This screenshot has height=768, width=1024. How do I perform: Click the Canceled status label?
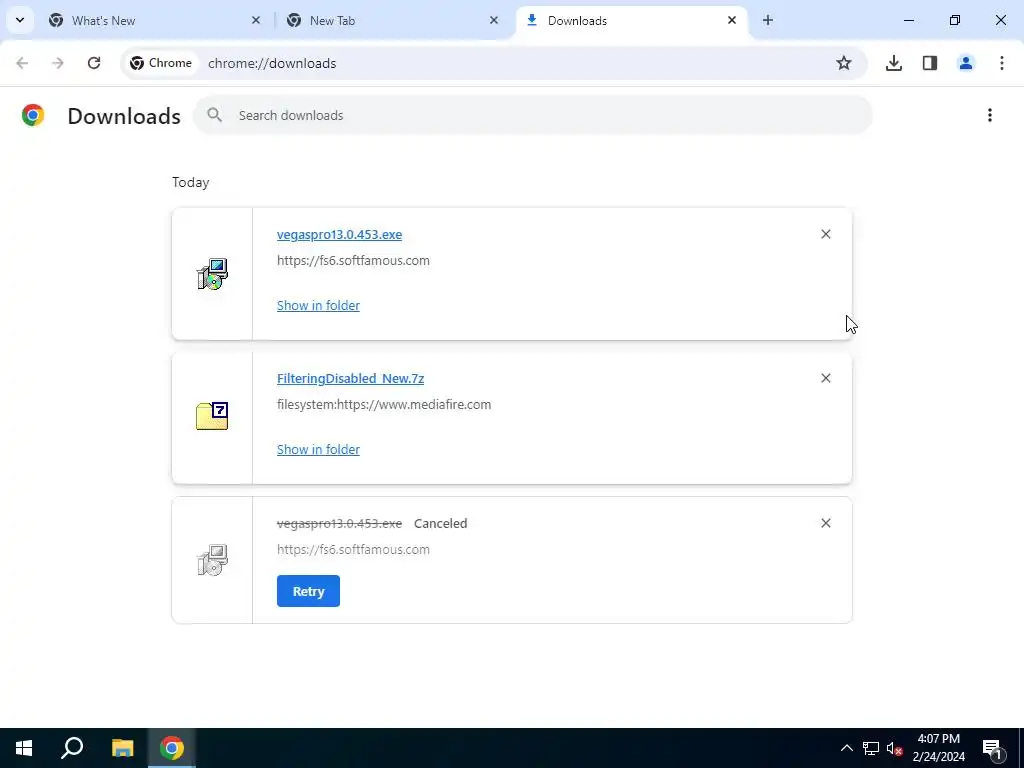point(441,524)
